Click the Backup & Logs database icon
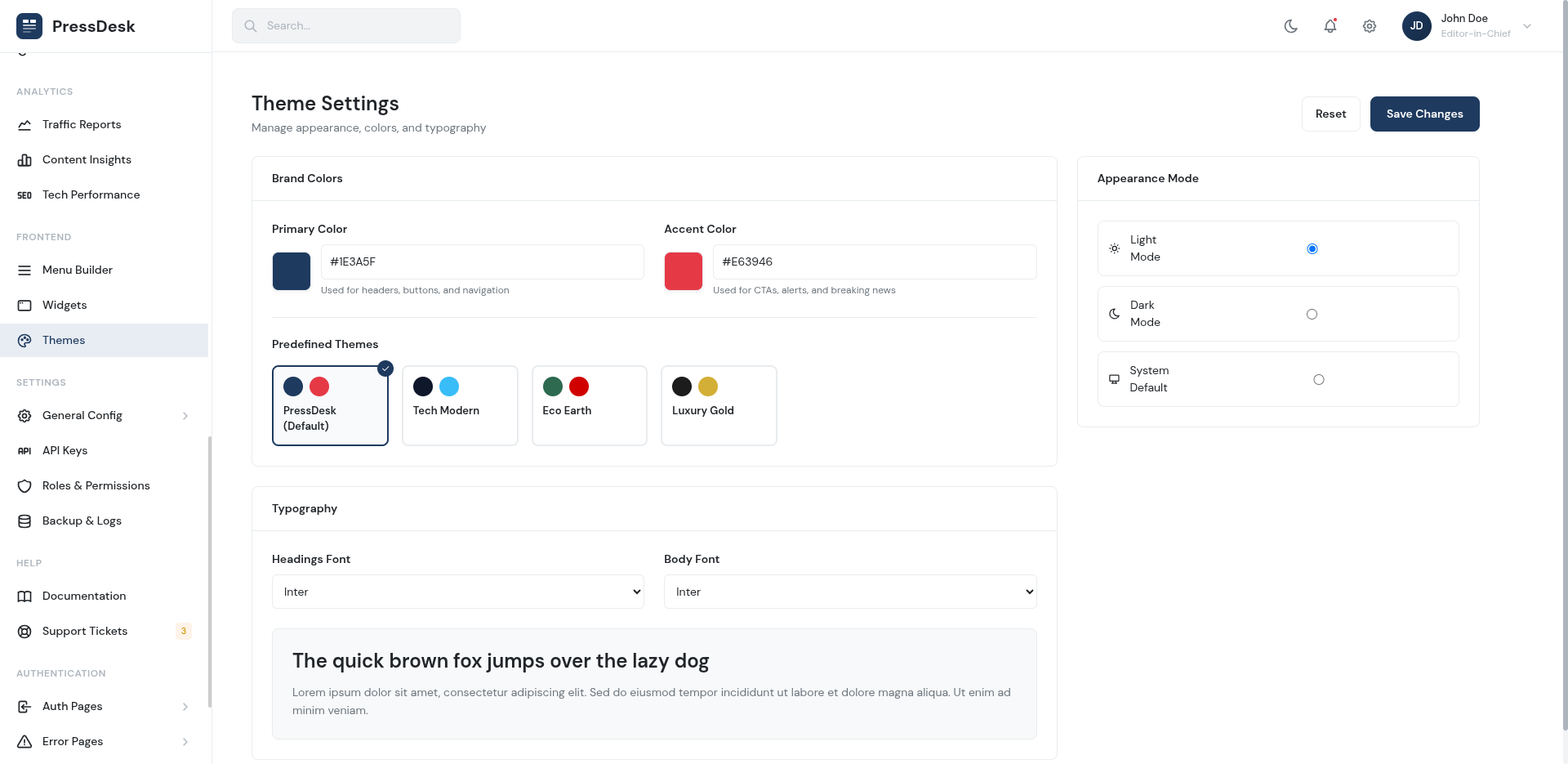Image resolution: width=1568 pixels, height=764 pixels. 24,521
